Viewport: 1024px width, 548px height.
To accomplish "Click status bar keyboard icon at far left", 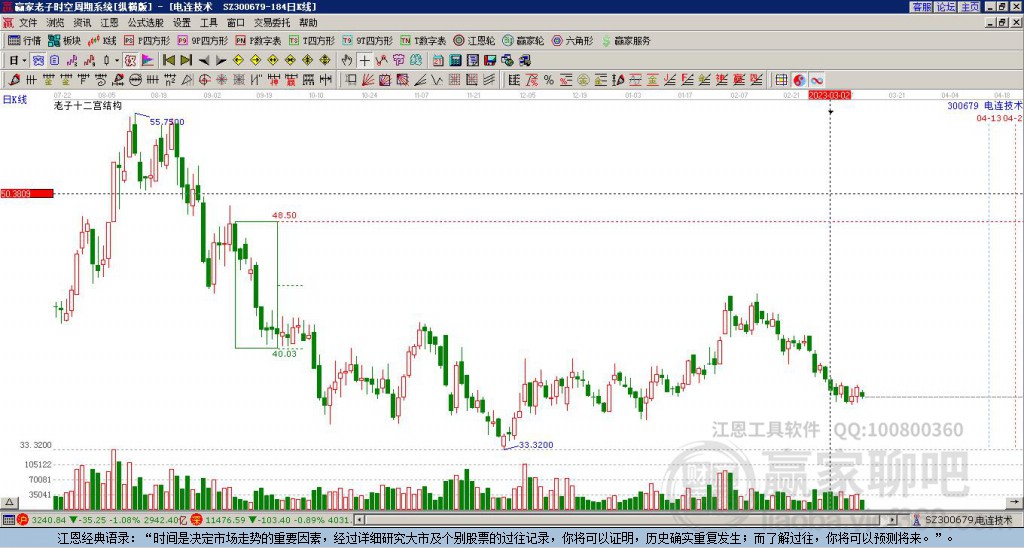I will point(8,520).
